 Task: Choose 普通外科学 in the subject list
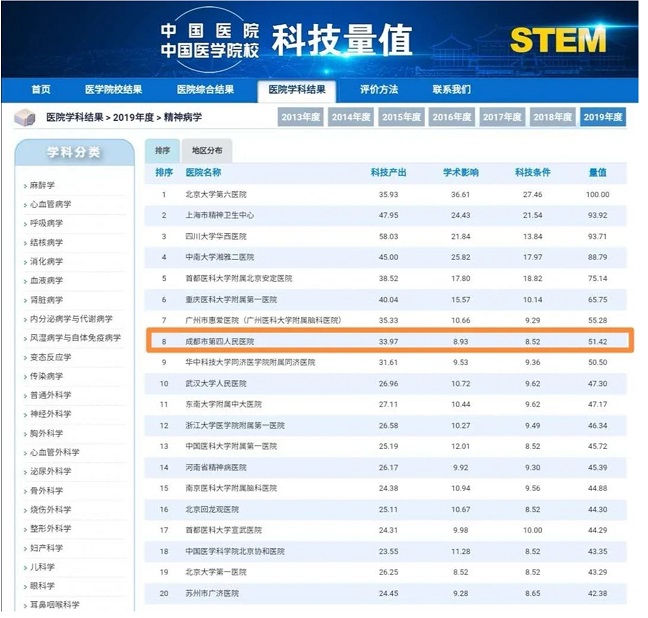point(50,395)
